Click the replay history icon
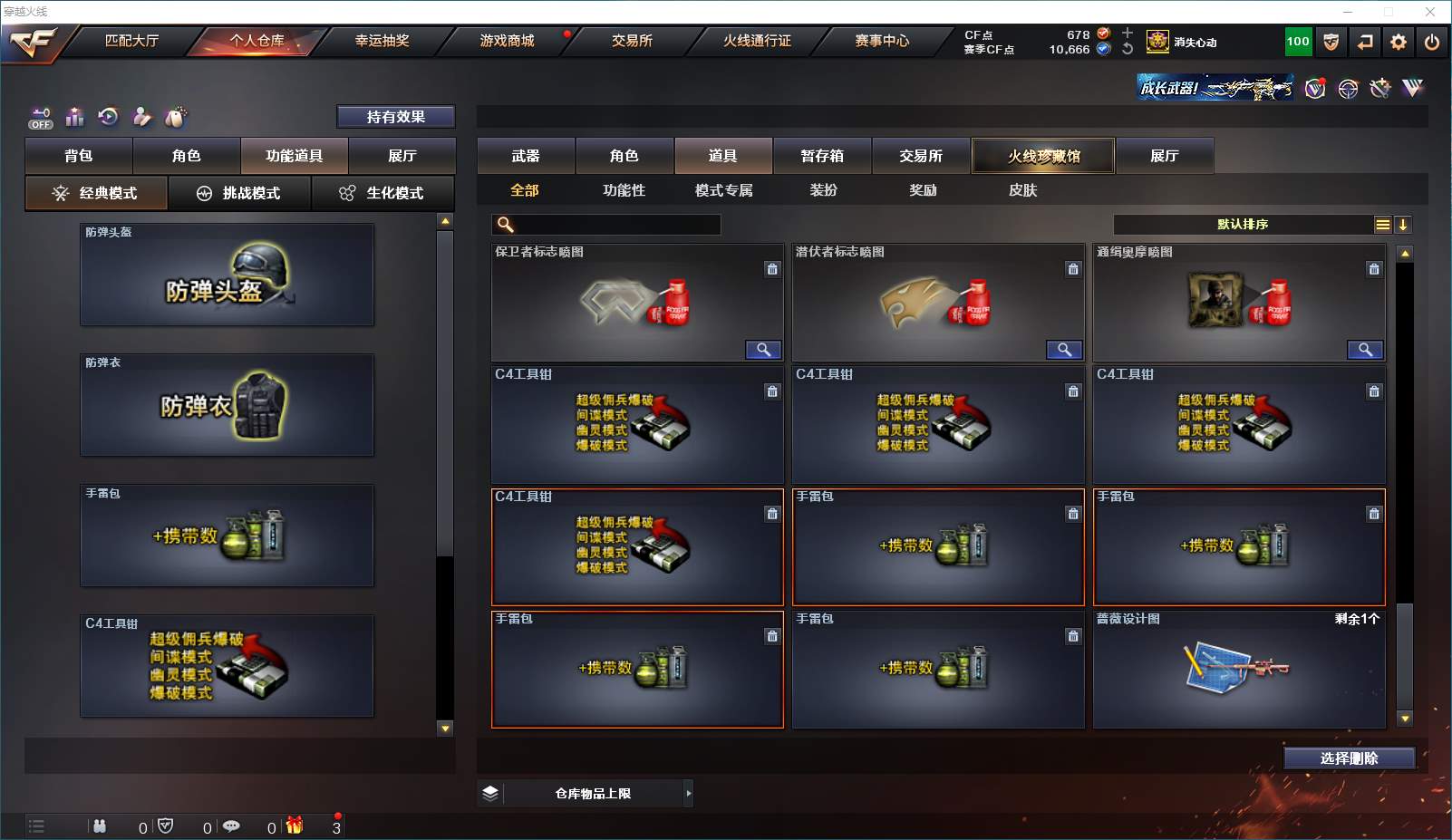 108,116
